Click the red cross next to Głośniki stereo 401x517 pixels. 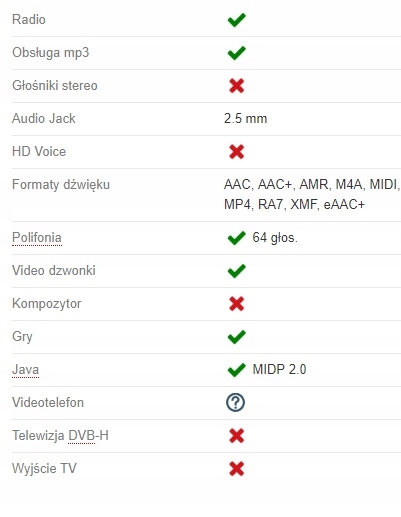pyautogui.click(x=236, y=86)
